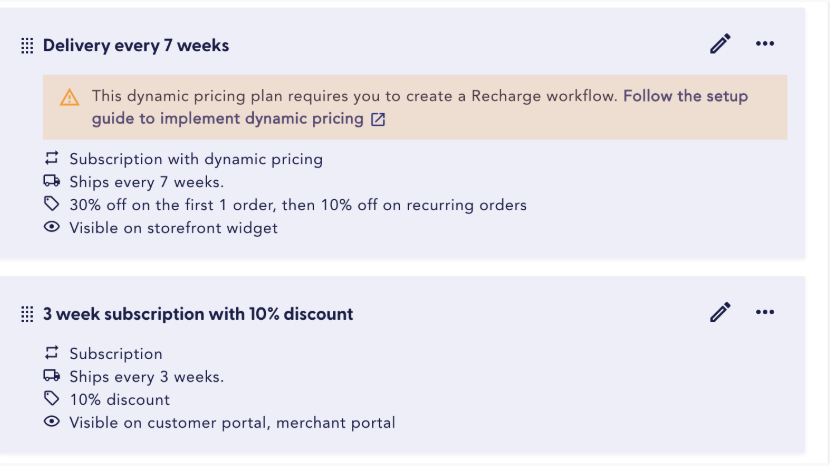Edit the Delivery every 7 weeks plan
Viewport: 830px width, 466px height.
[720, 44]
